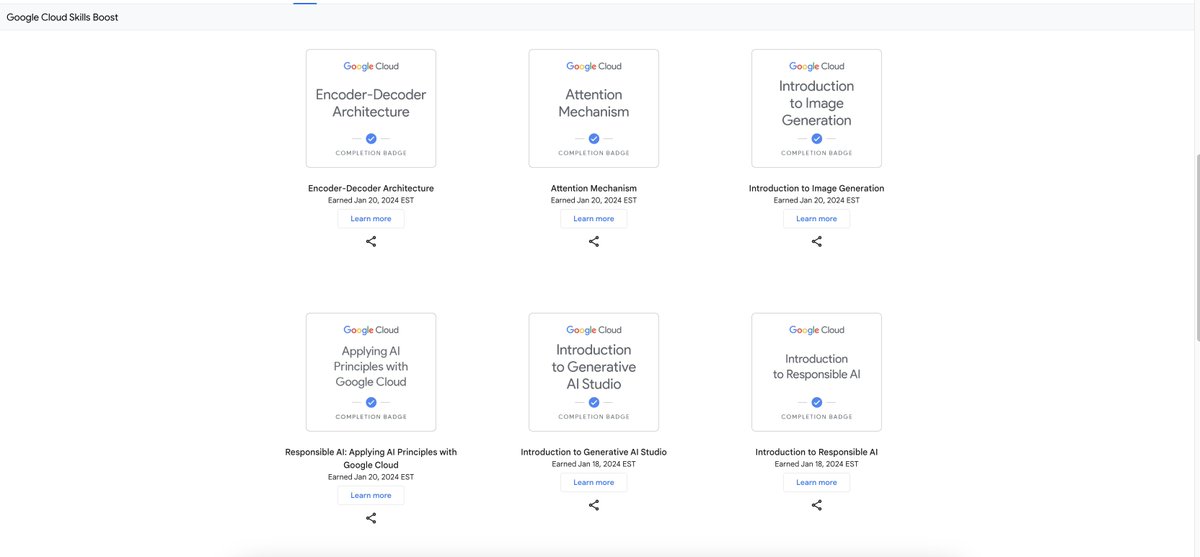
Task: Learn more about Attention Mechanism
Action: pos(594,219)
